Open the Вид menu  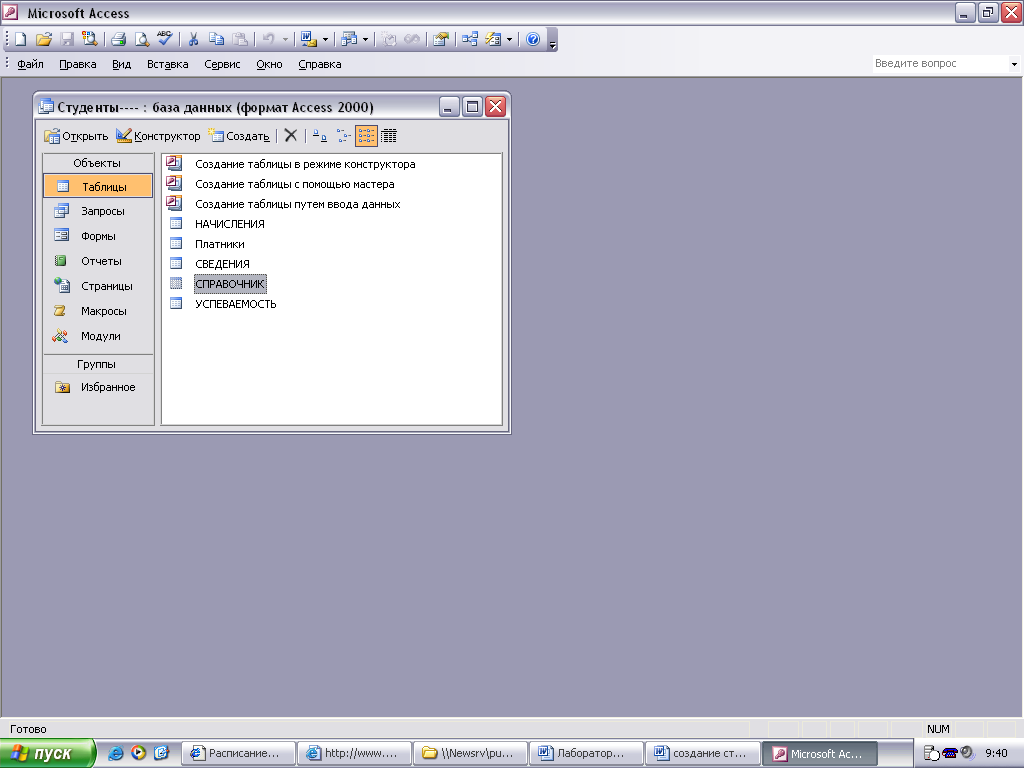click(x=121, y=64)
